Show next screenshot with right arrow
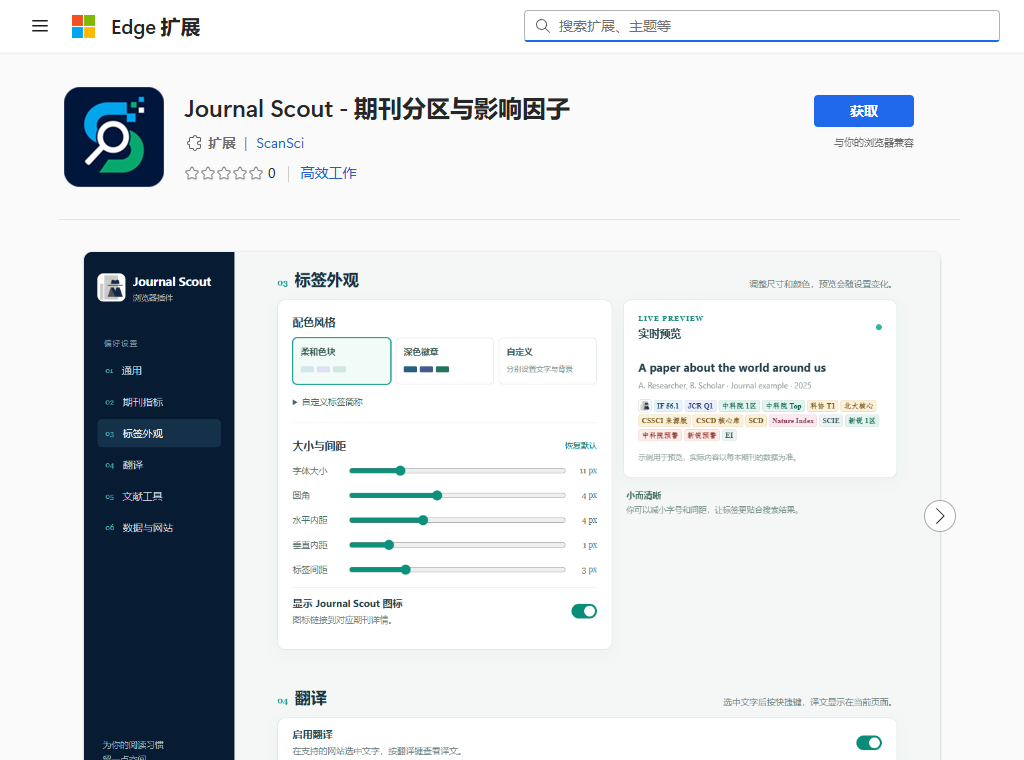Screen dimensions: 1024x760 pyautogui.click(x=940, y=516)
